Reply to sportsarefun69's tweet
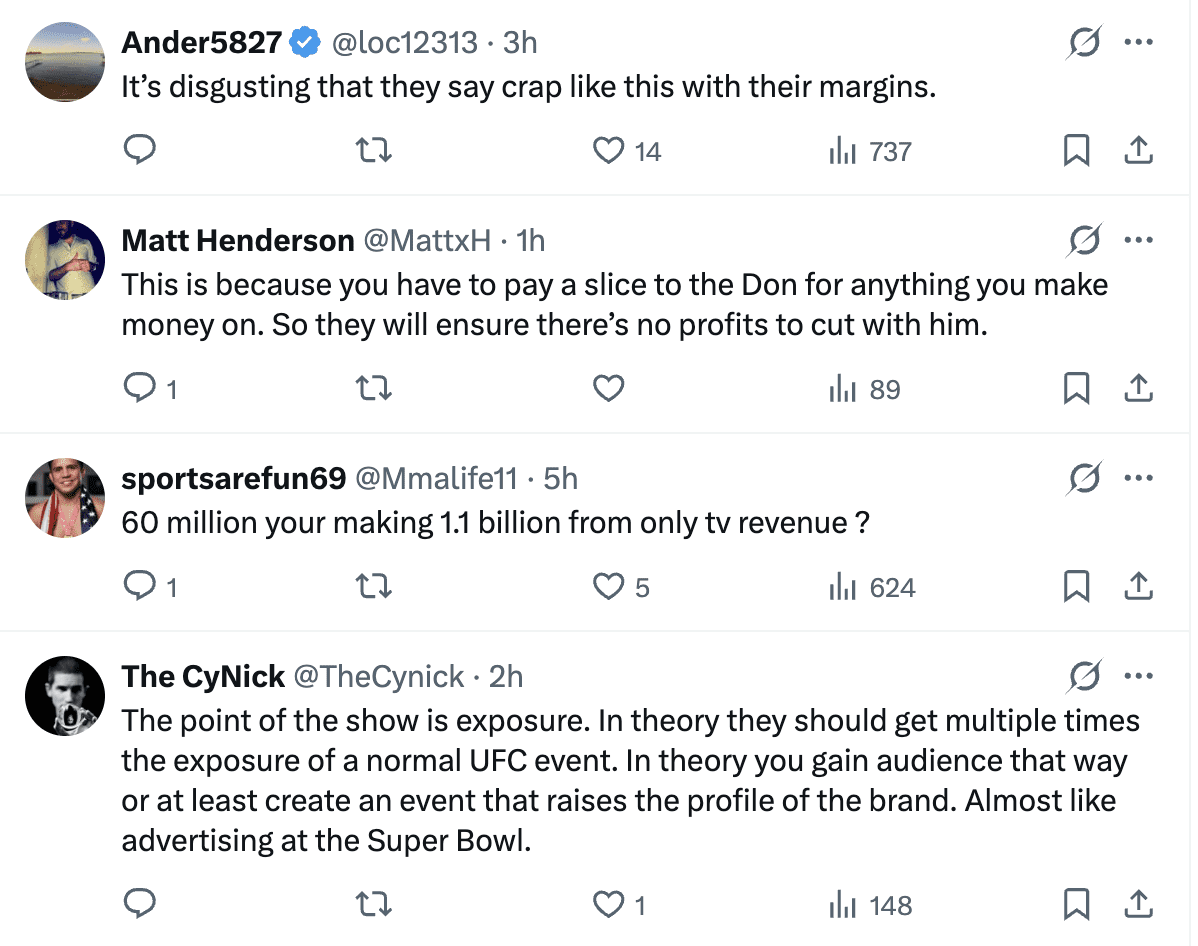The width and height of the screenshot is (1198, 946). click(x=139, y=587)
